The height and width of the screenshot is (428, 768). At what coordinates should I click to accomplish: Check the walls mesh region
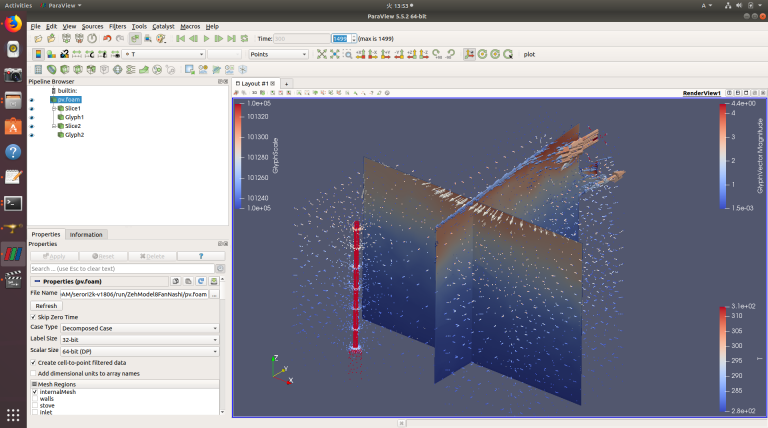click(36, 398)
